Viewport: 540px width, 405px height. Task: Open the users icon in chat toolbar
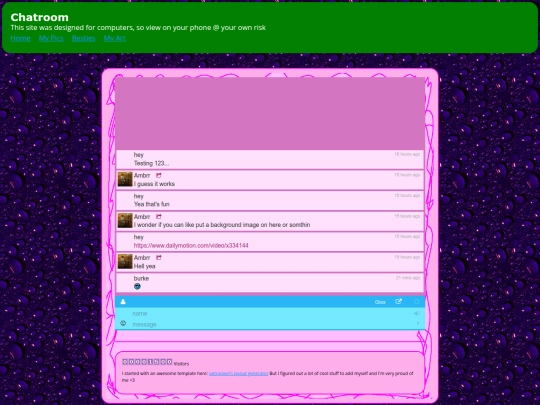click(123, 302)
